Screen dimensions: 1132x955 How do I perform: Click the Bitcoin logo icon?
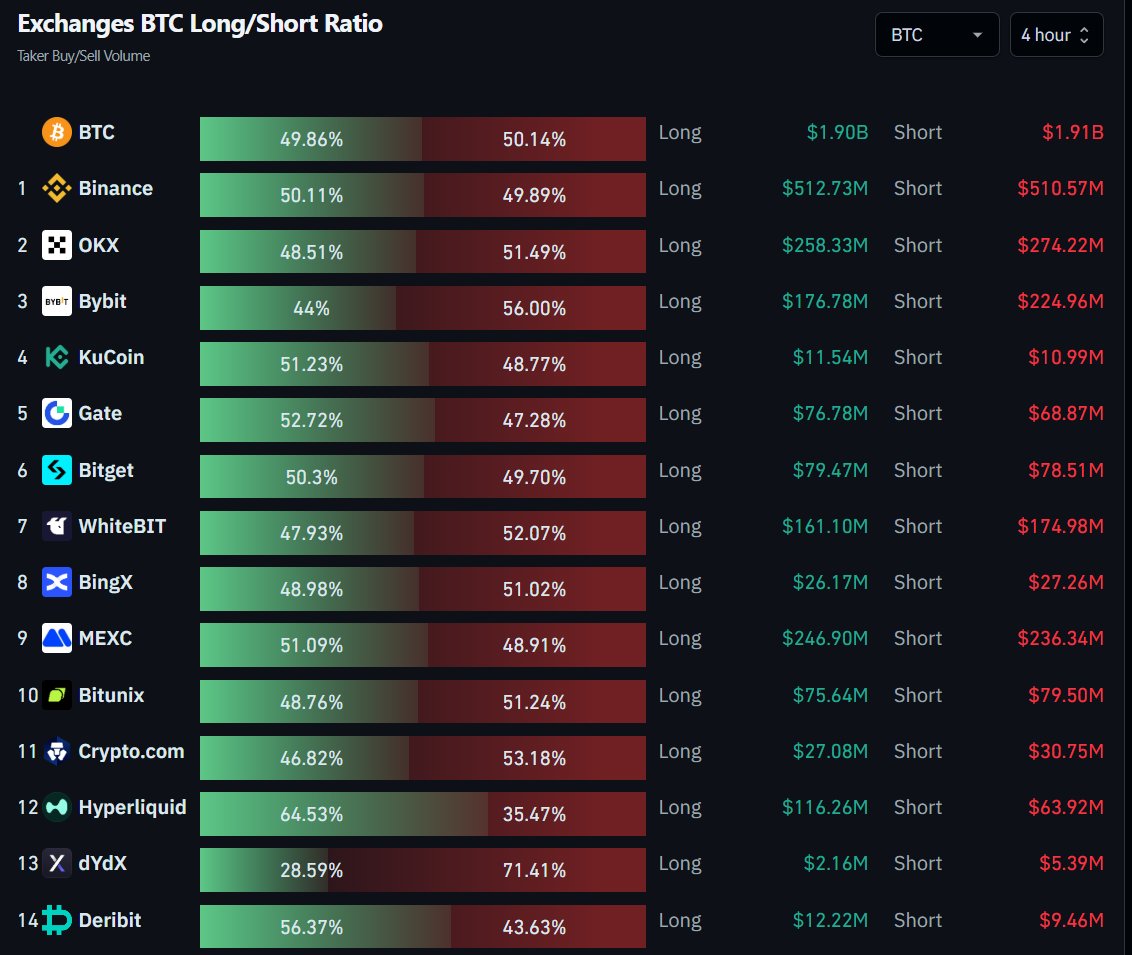coord(56,132)
